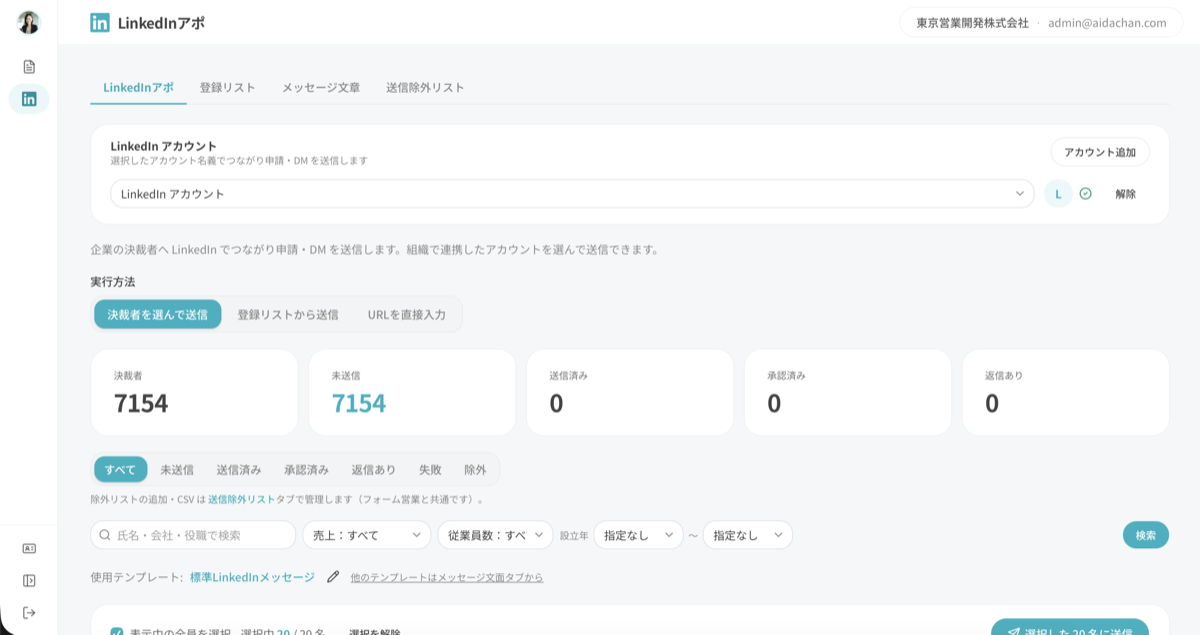Expand the LinkedIn アカウント dropdown
Screen dimensions: 1200x635
coord(572,194)
